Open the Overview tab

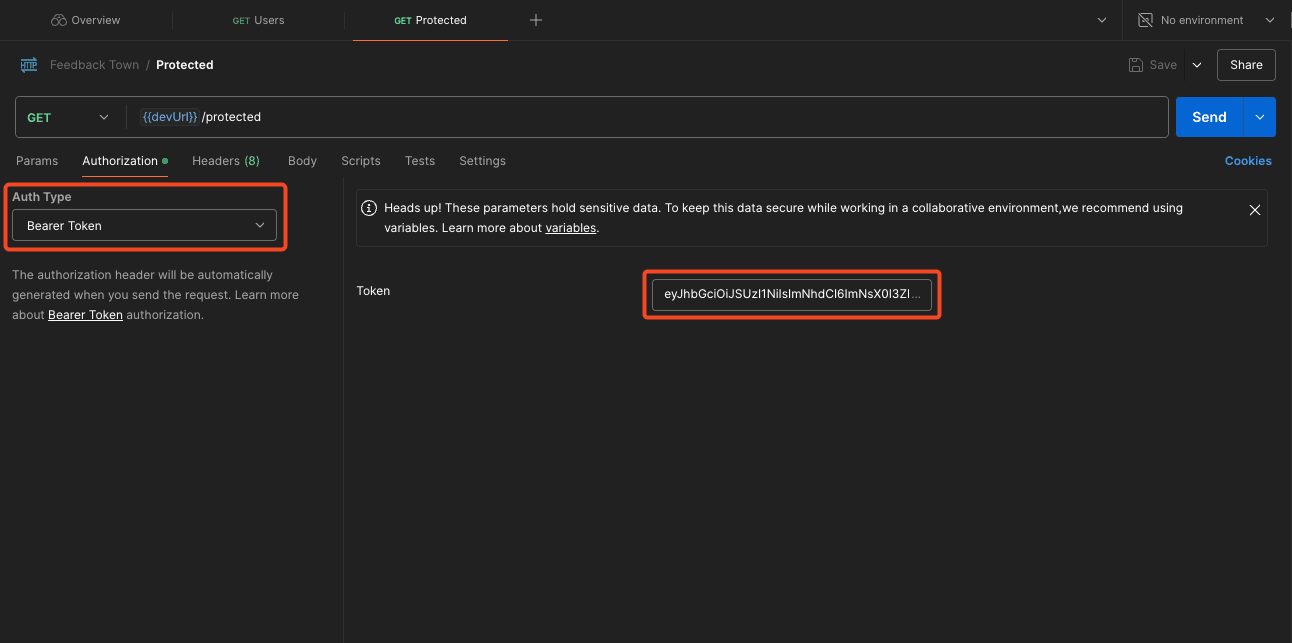[85, 20]
